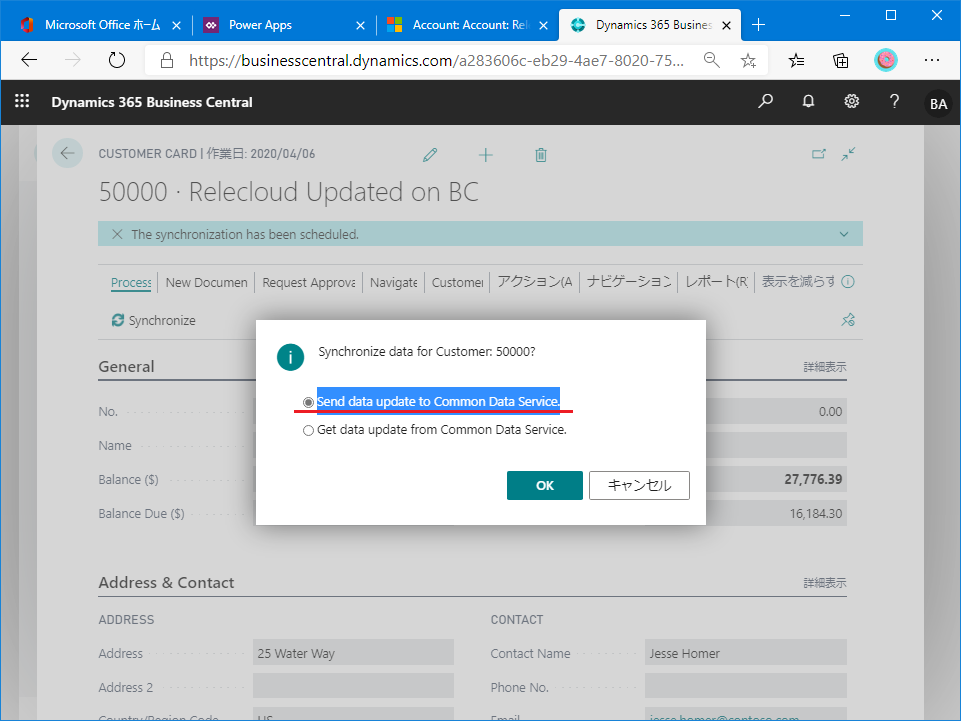Image resolution: width=961 pixels, height=721 pixels.
Task: Open the New Document action tab
Action: tap(207, 283)
